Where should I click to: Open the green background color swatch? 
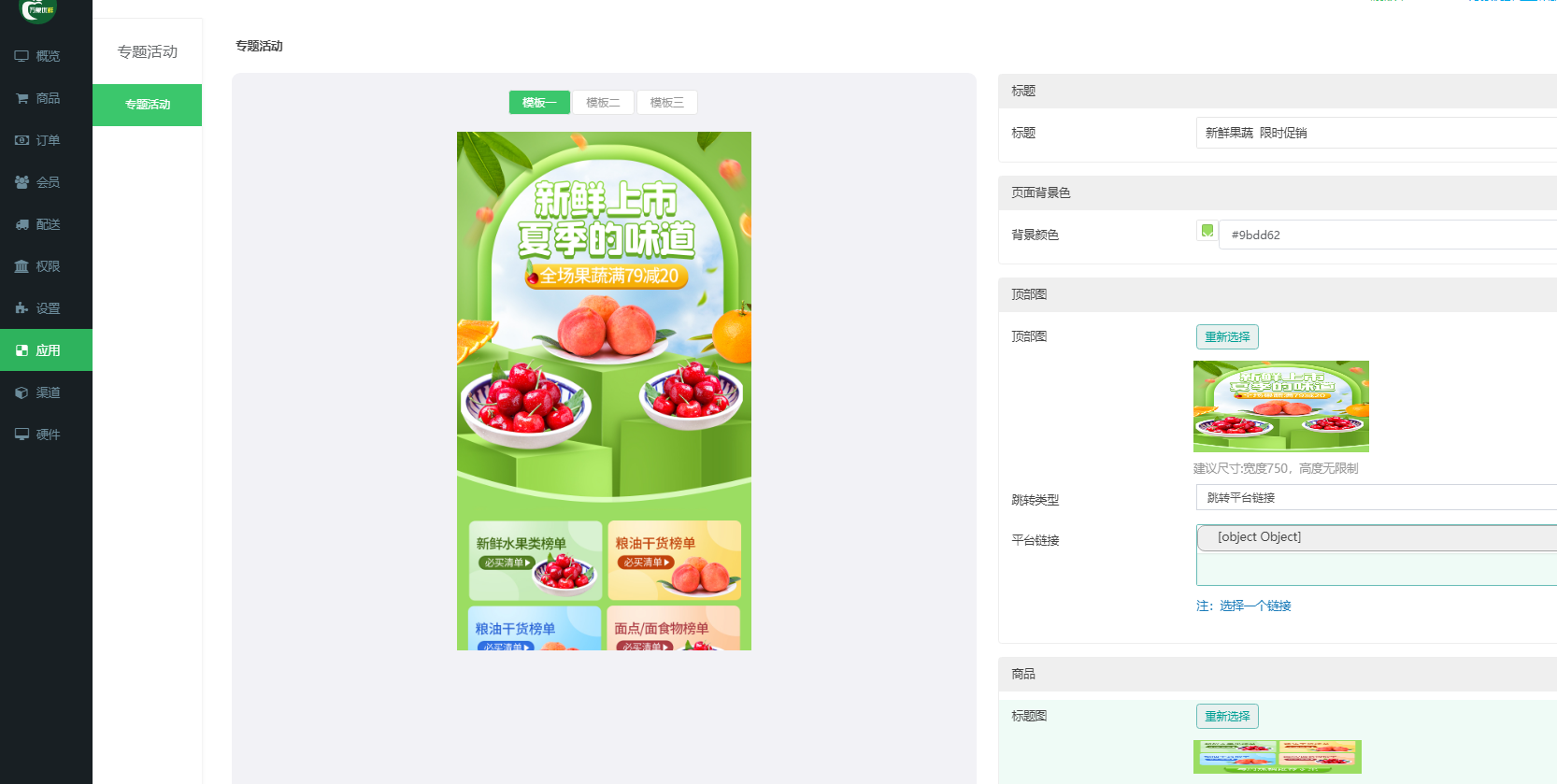(1207, 231)
